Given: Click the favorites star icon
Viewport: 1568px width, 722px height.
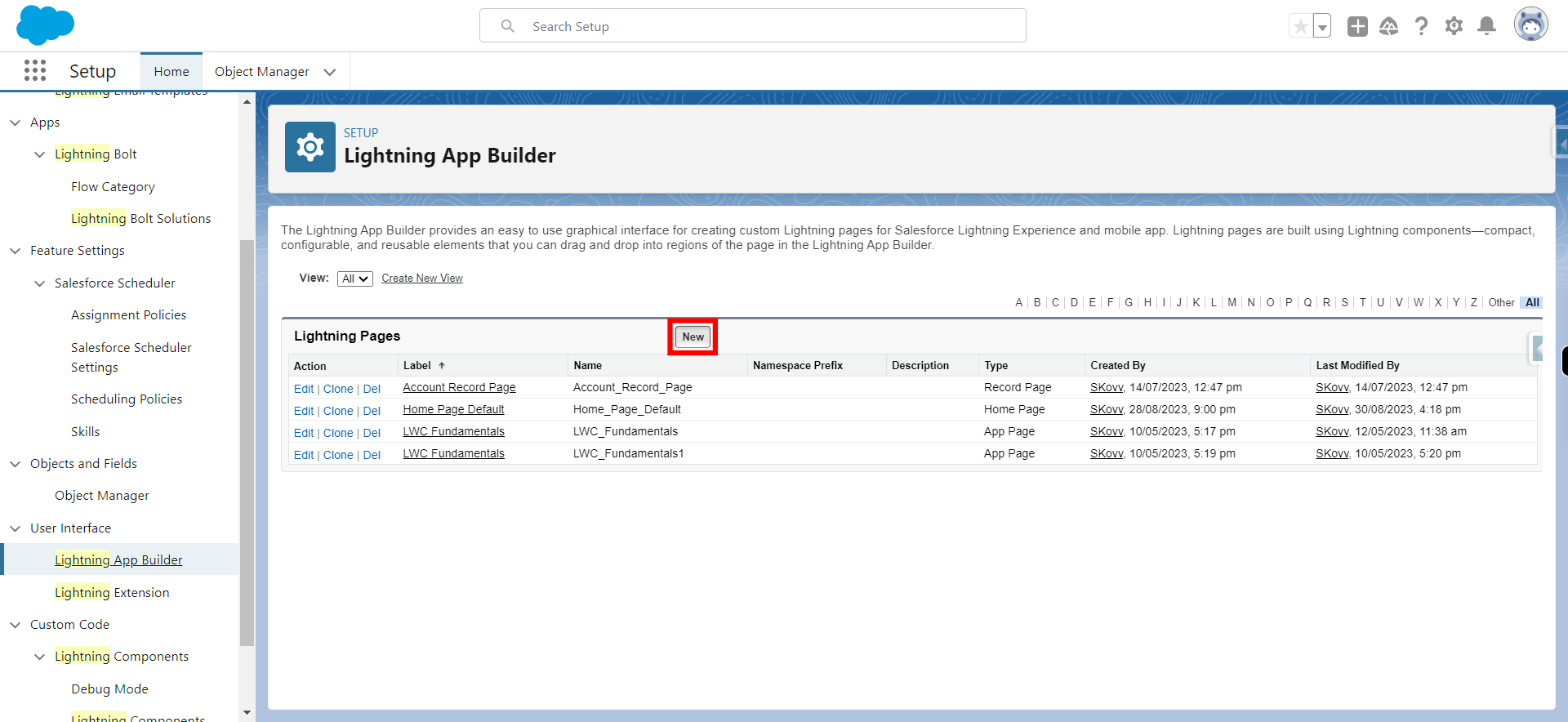Looking at the screenshot, I should click(1300, 26).
